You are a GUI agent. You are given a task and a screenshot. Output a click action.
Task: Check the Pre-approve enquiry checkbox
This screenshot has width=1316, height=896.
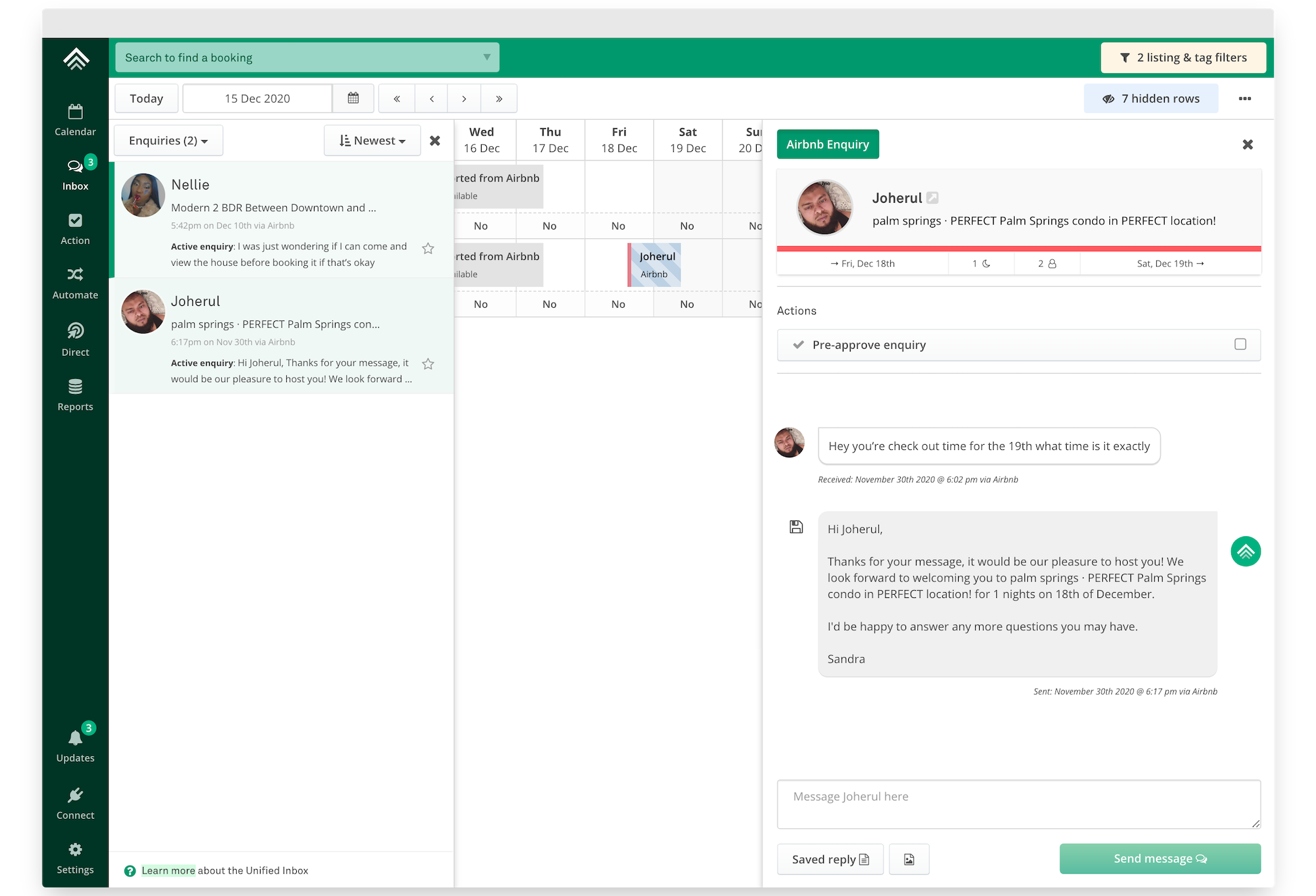click(x=1240, y=344)
